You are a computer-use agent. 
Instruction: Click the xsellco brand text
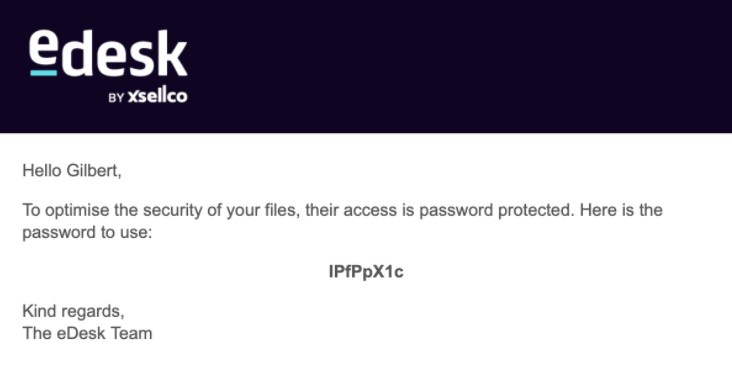[x=157, y=96]
